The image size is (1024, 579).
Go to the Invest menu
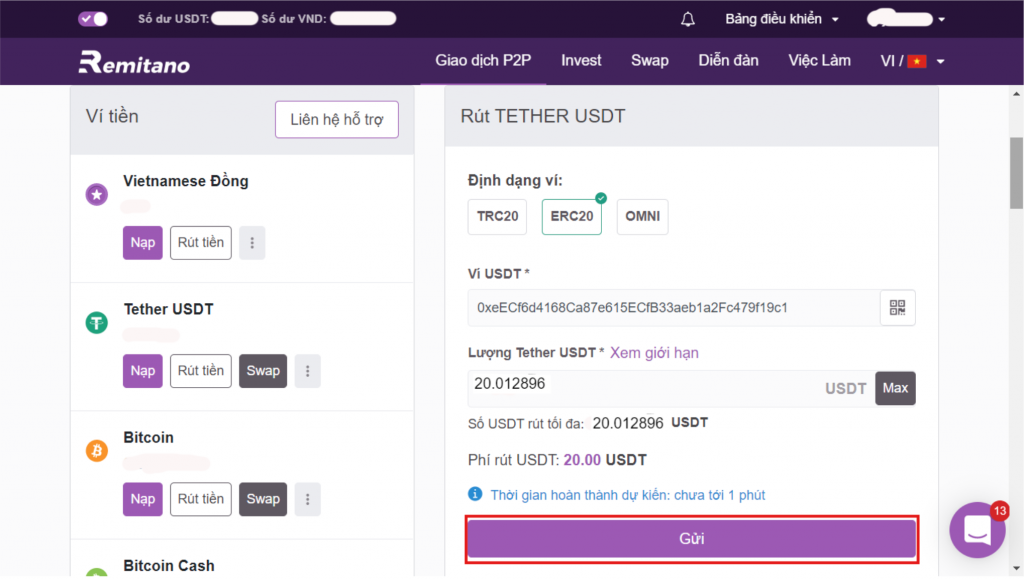(581, 61)
